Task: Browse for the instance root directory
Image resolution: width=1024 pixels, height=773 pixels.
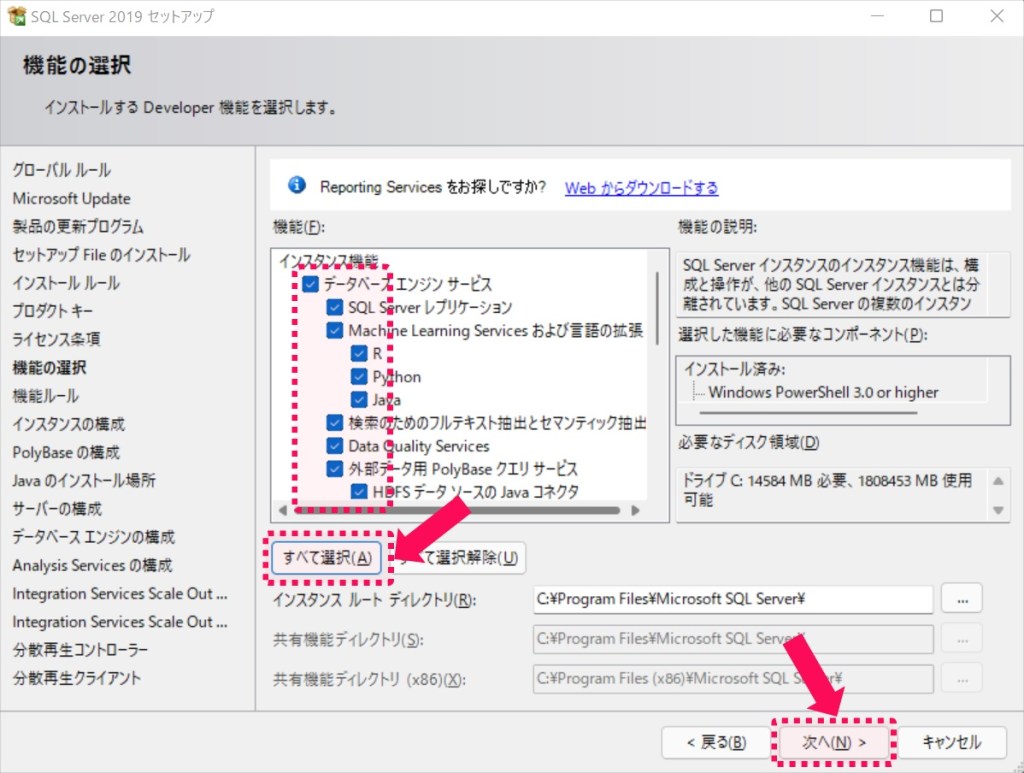Action: 962,599
